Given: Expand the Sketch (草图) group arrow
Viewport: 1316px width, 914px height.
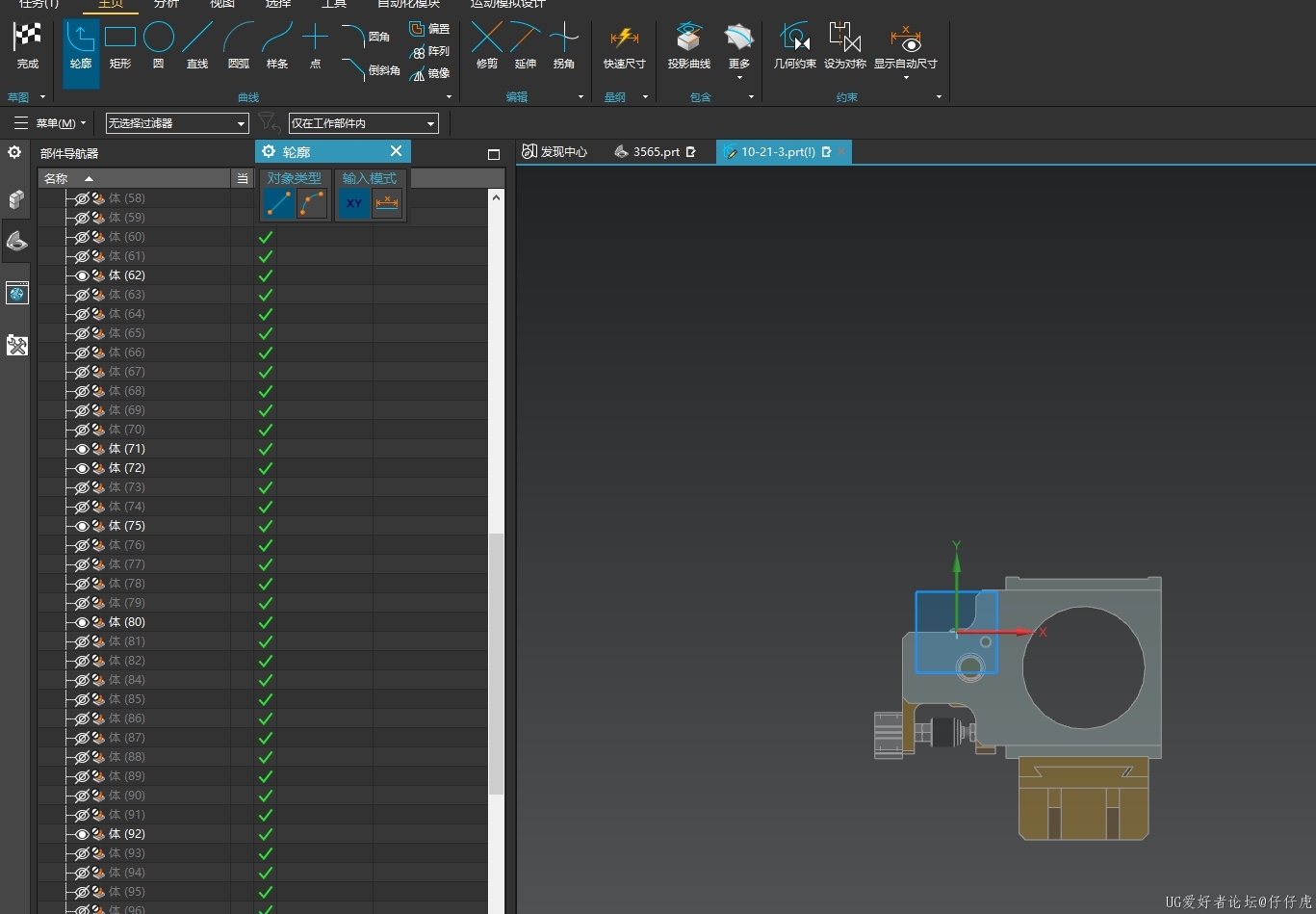Looking at the screenshot, I should click(42, 97).
